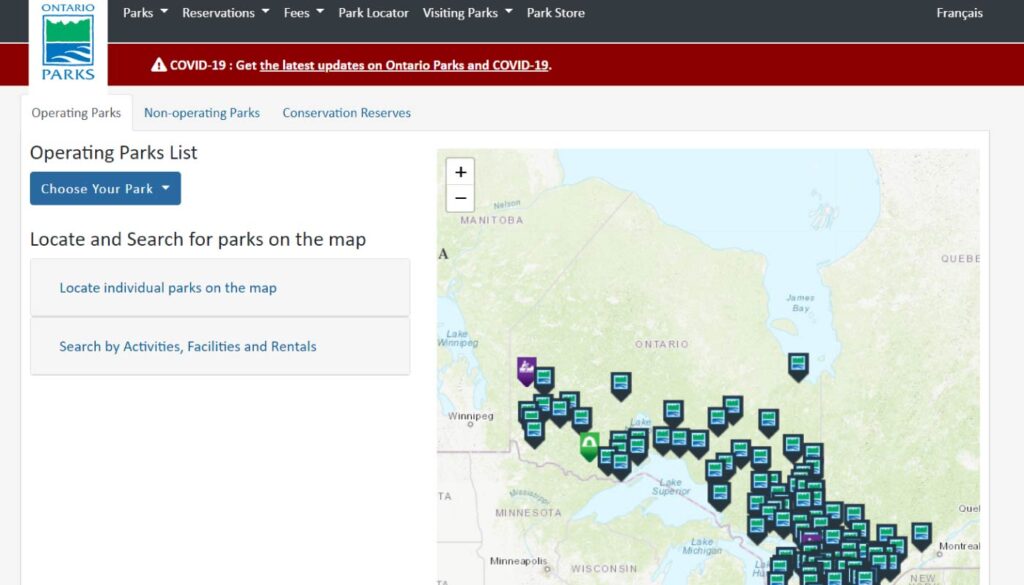1024x585 pixels.
Task: Switch site language to Français
Action: coord(959,13)
